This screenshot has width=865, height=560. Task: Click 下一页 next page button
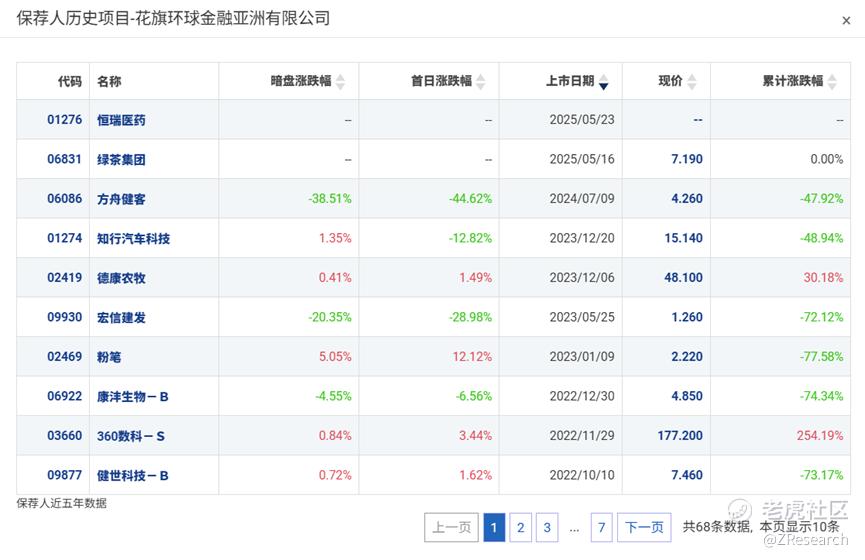click(x=644, y=527)
